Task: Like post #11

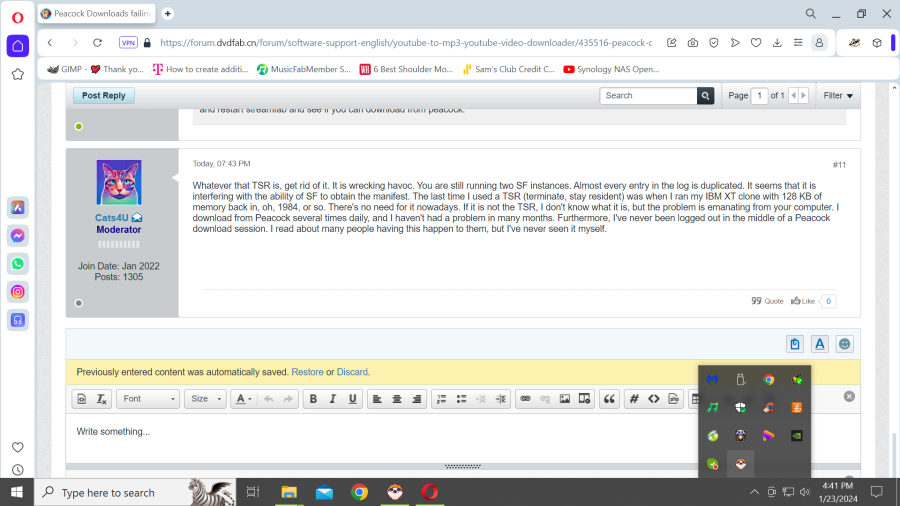Action: coord(803,301)
